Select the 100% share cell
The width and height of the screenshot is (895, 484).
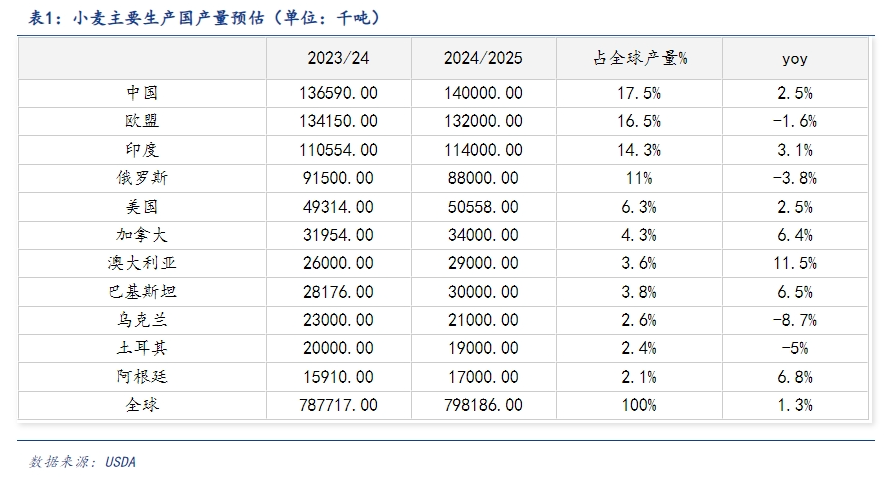coord(639,405)
